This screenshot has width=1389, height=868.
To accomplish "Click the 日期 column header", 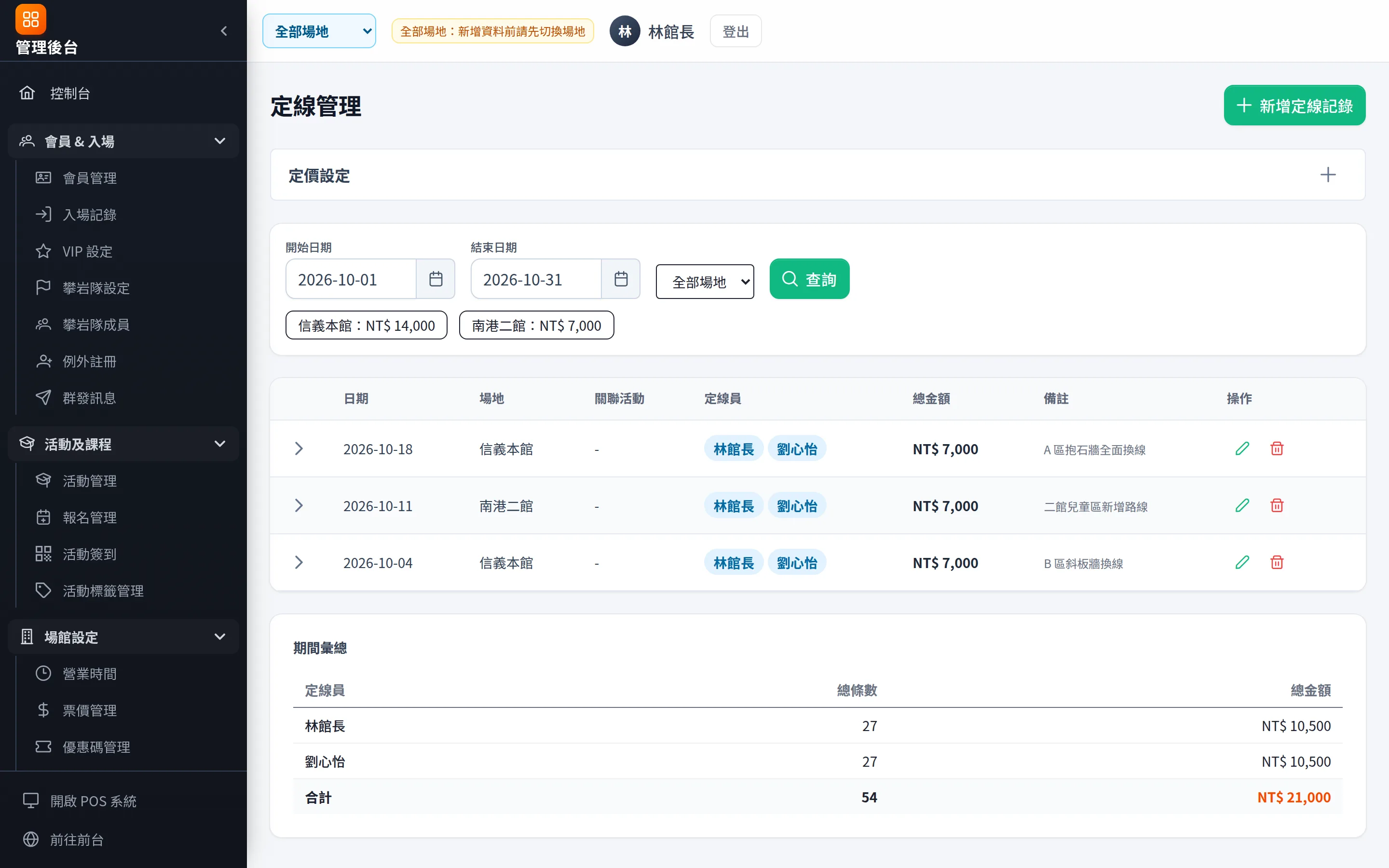I will pos(356,398).
